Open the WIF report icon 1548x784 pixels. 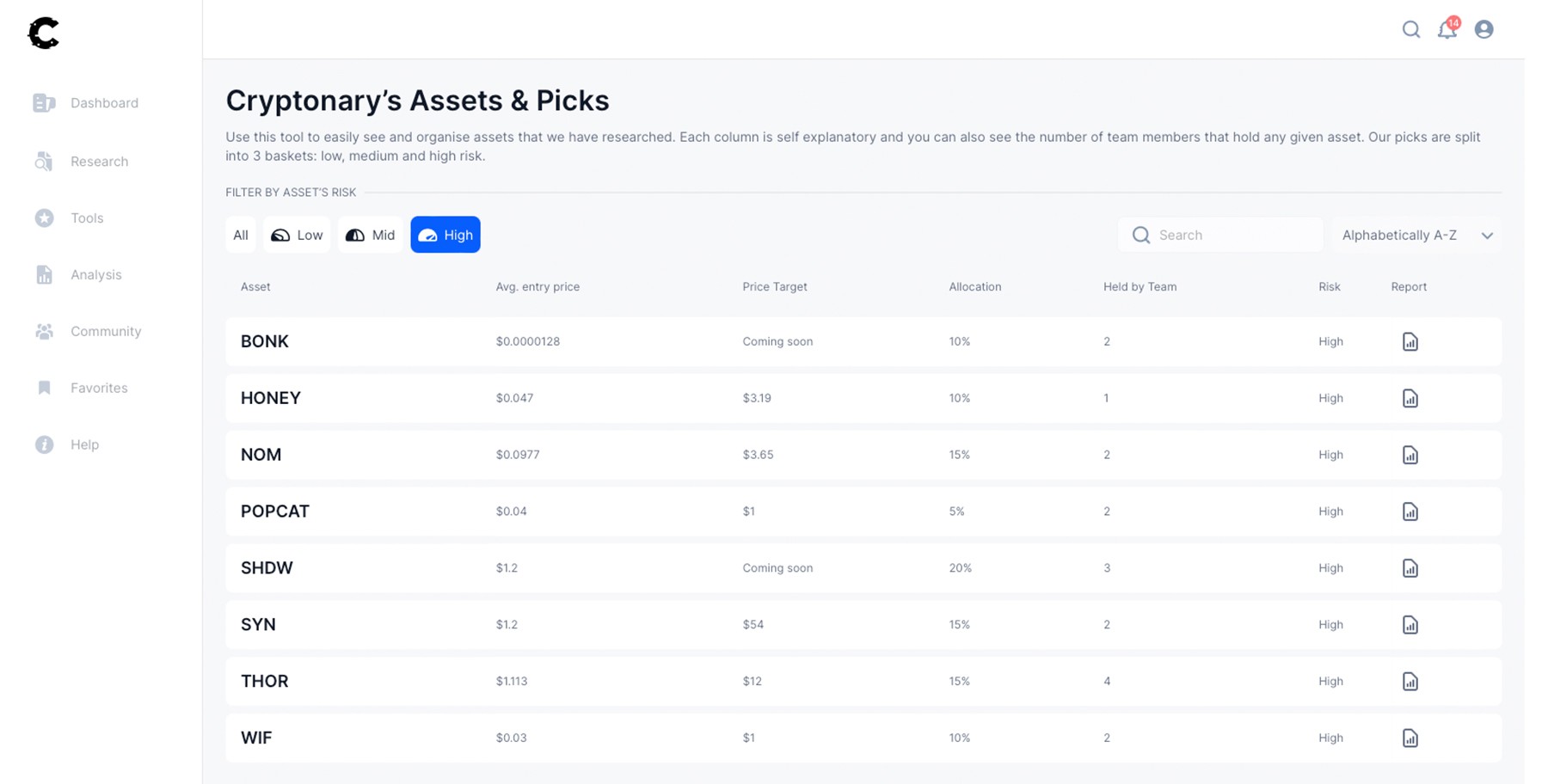pos(1410,738)
